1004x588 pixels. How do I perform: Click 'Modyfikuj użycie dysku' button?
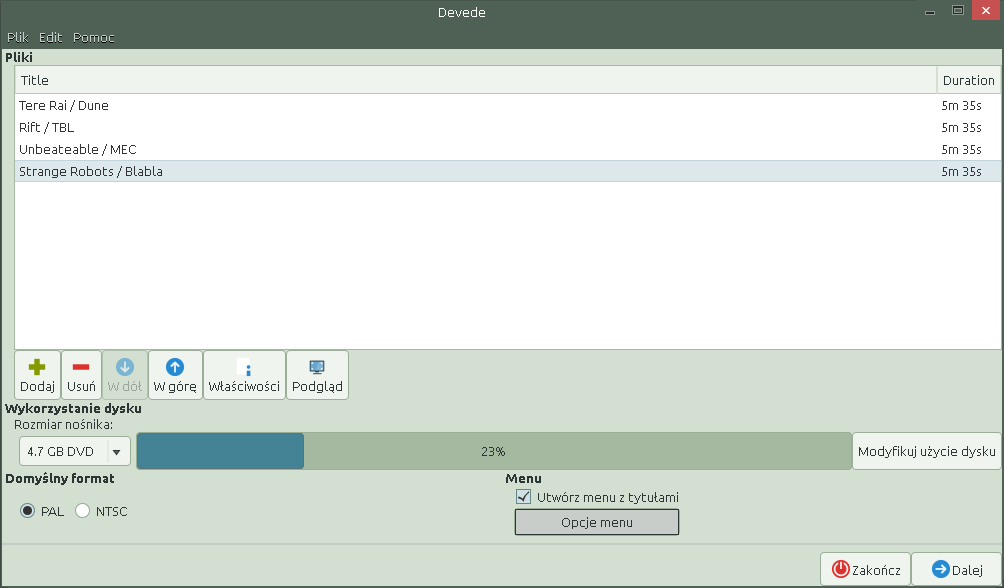(927, 452)
